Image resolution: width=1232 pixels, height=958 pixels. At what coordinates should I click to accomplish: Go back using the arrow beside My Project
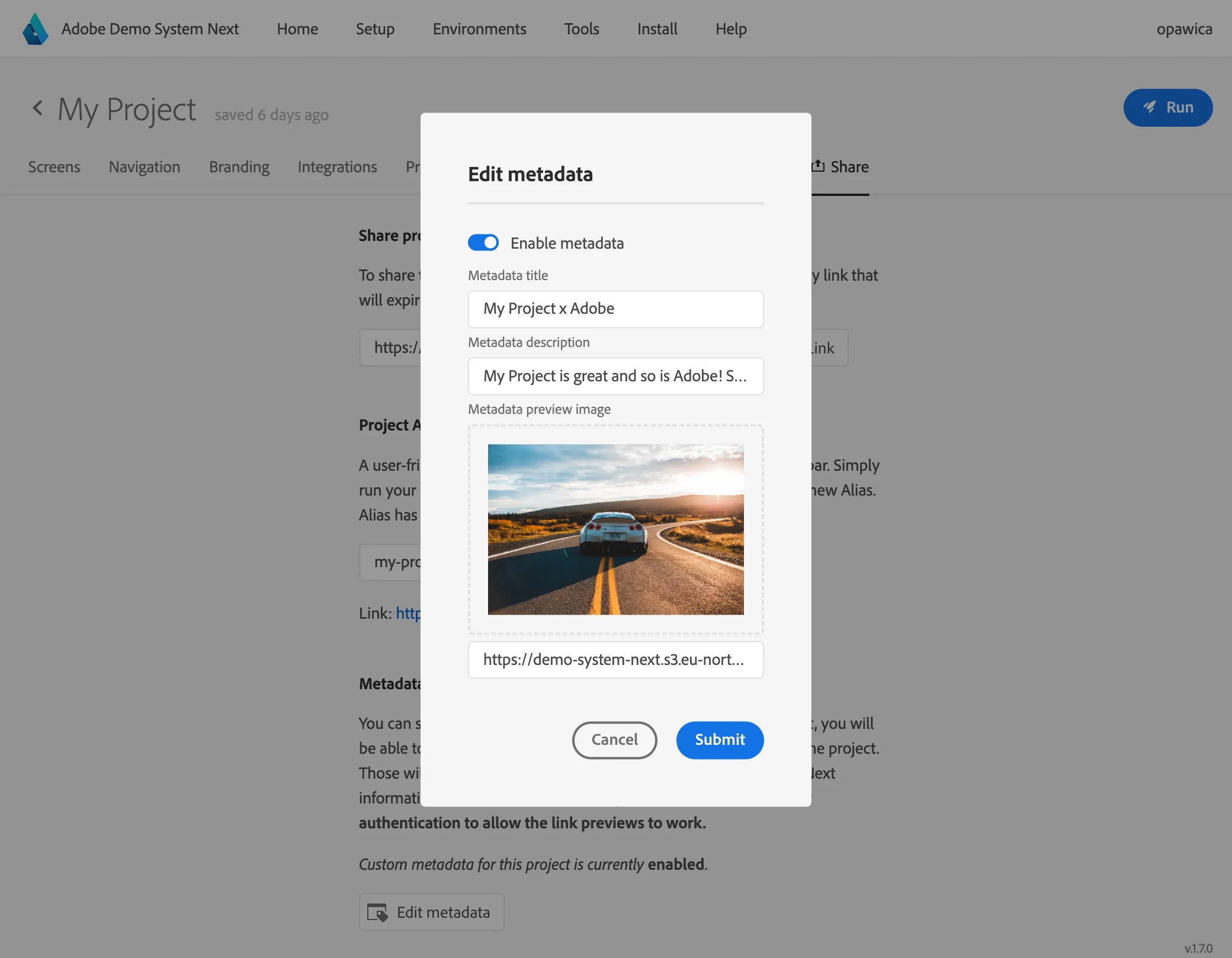point(38,108)
